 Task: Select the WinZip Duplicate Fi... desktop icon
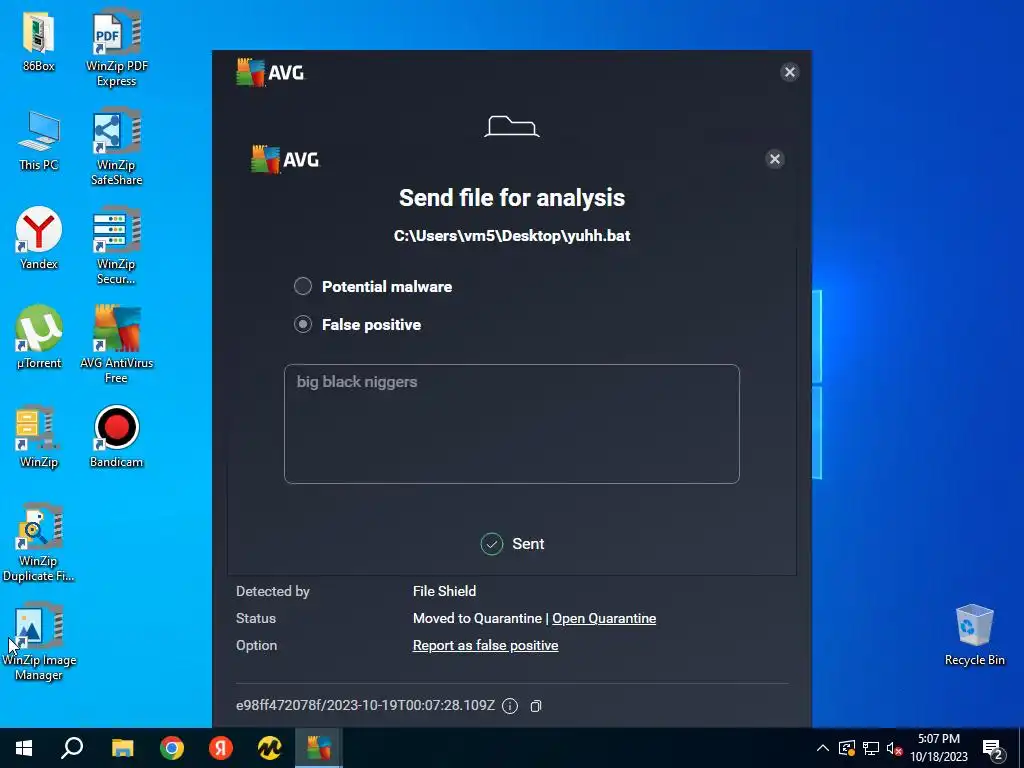click(39, 543)
